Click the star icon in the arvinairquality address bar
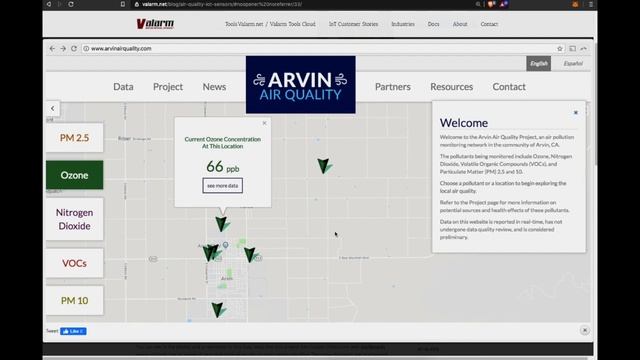This screenshot has width=640, height=360. click(x=560, y=48)
